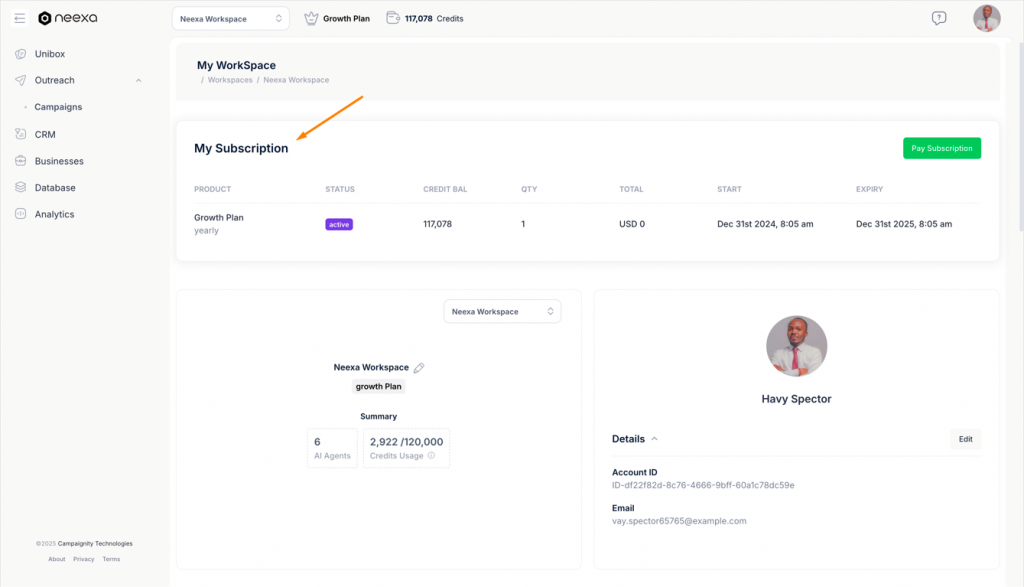Click the Analytics chart icon

pos(21,213)
